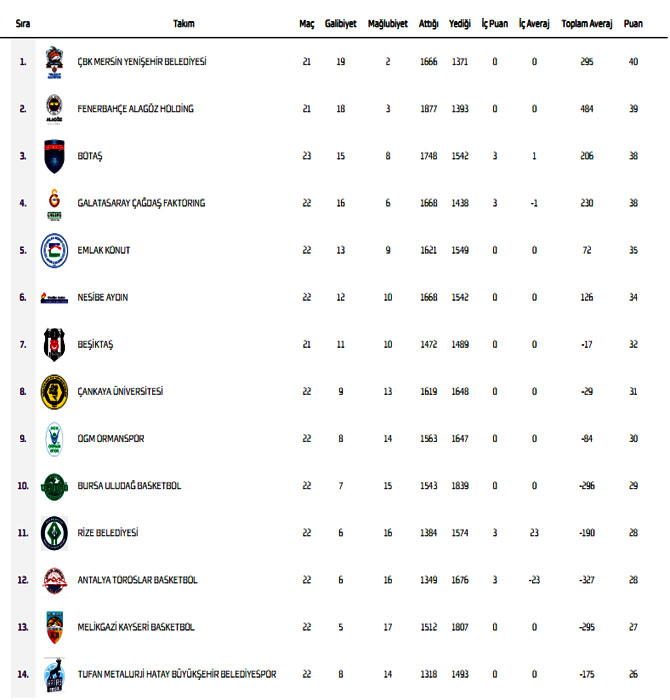
Task: Click the Mağlubiyet column header
Action: 387,23
